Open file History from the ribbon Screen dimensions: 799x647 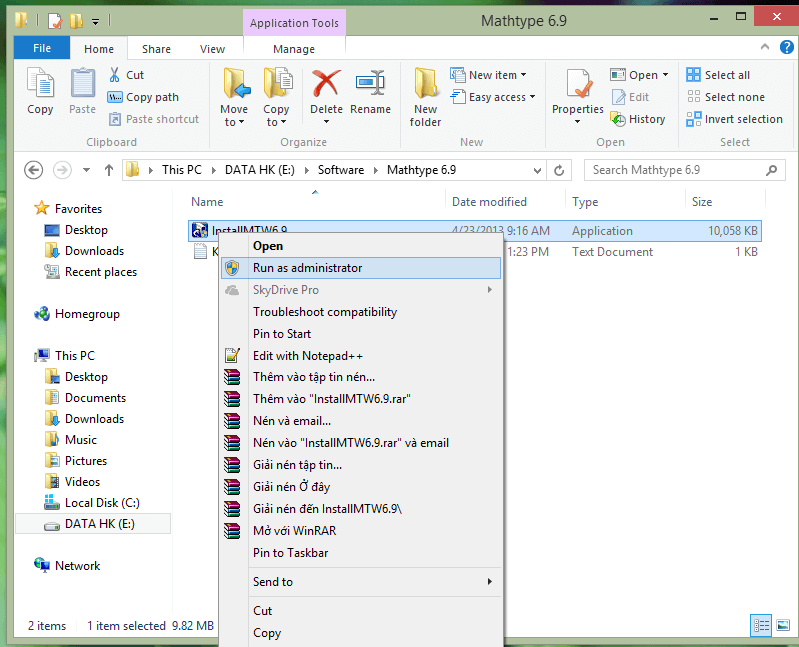638,119
